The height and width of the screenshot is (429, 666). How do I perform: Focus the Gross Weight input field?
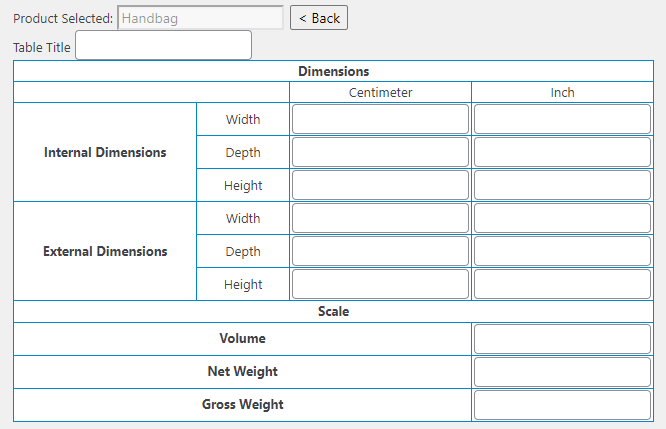[562, 405]
